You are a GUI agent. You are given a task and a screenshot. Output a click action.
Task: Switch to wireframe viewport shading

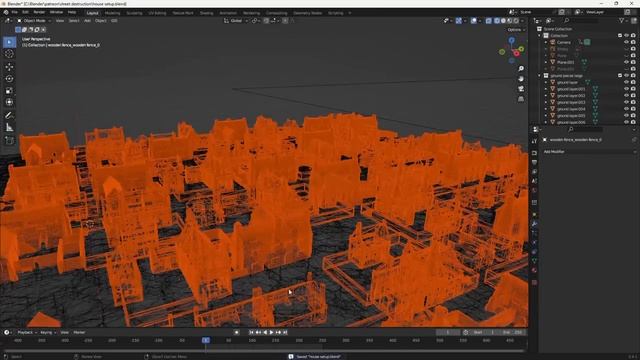[497, 20]
